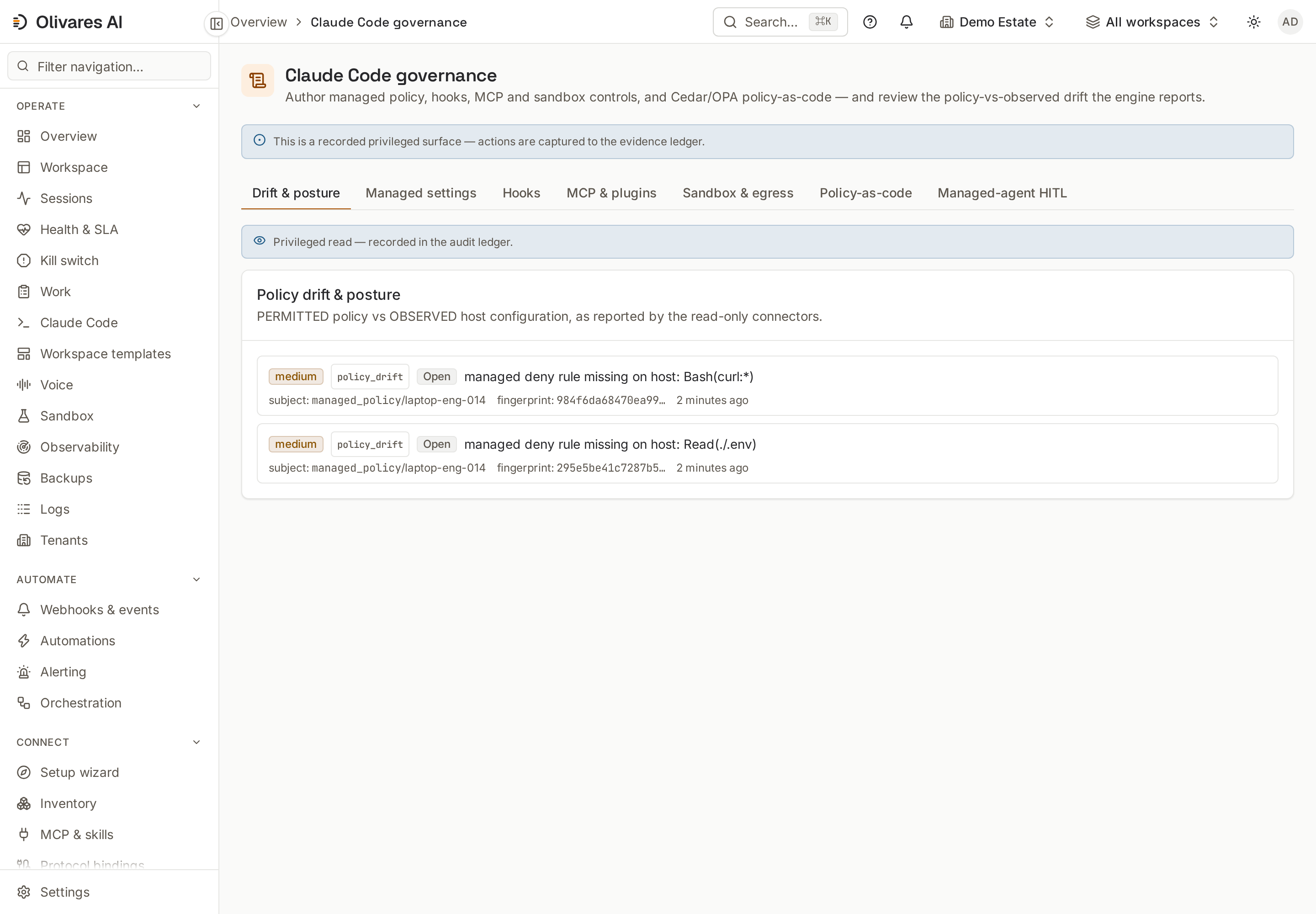The width and height of the screenshot is (1316, 914).
Task: Click the Orchestration workflow icon
Action: (x=23, y=703)
